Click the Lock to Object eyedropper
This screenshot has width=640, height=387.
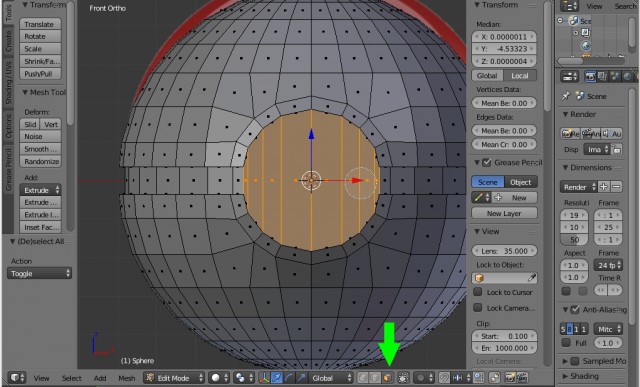tap(531, 278)
